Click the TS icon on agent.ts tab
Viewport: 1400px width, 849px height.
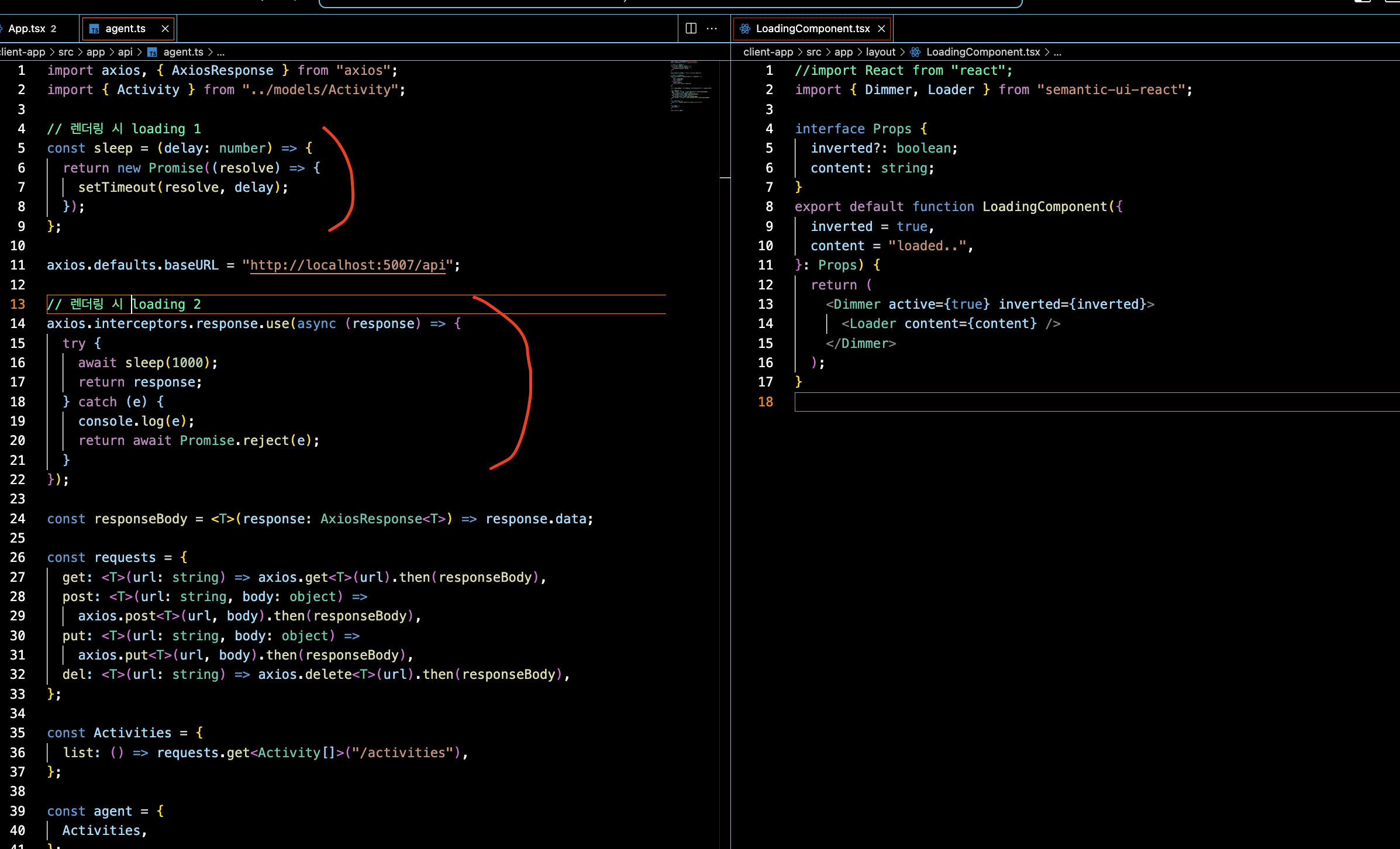pyautogui.click(x=94, y=29)
